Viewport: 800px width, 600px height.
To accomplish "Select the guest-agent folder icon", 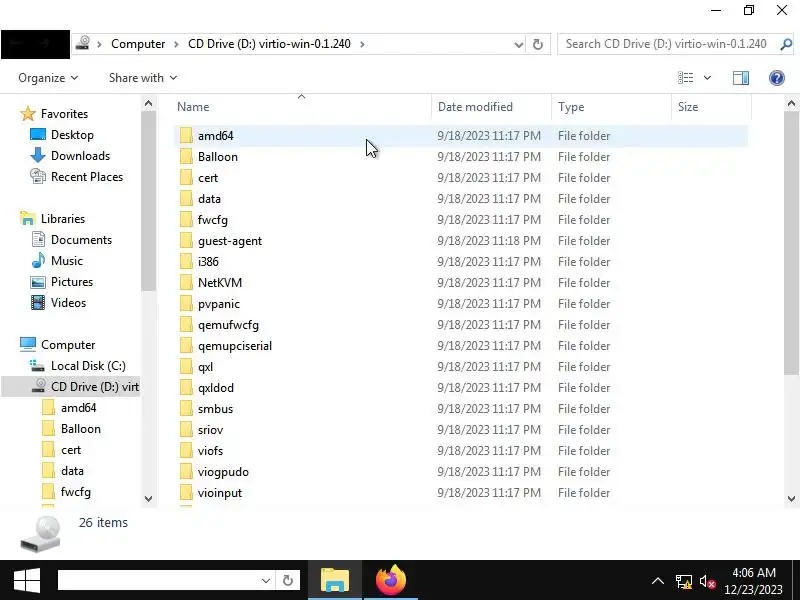I will pyautogui.click(x=186, y=241).
